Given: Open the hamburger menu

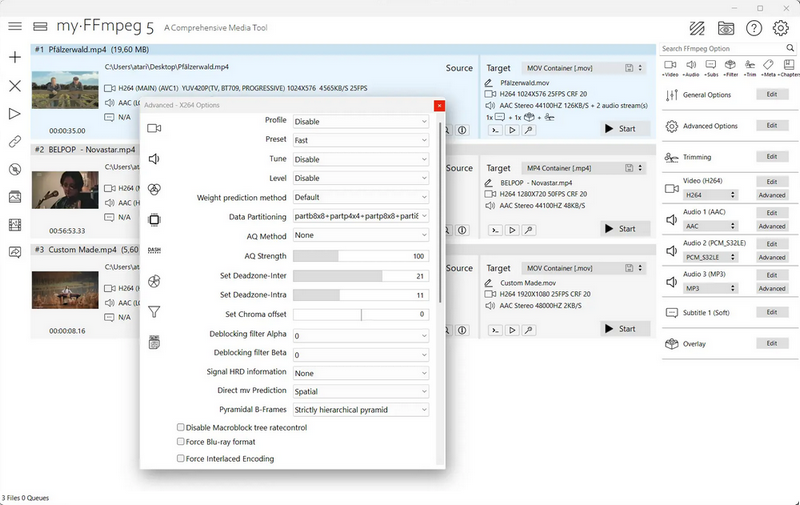Looking at the screenshot, I should coord(15,26).
